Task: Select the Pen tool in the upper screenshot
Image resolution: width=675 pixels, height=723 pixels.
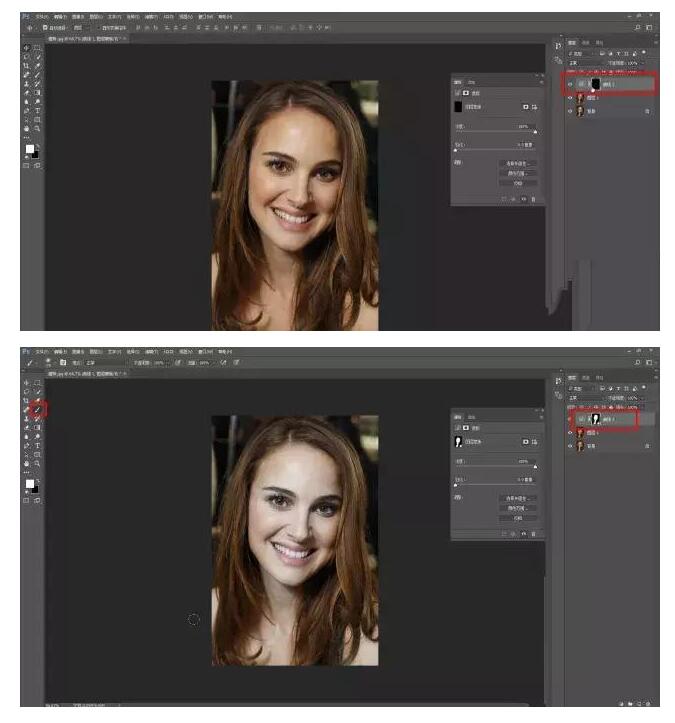Action: pos(26,111)
